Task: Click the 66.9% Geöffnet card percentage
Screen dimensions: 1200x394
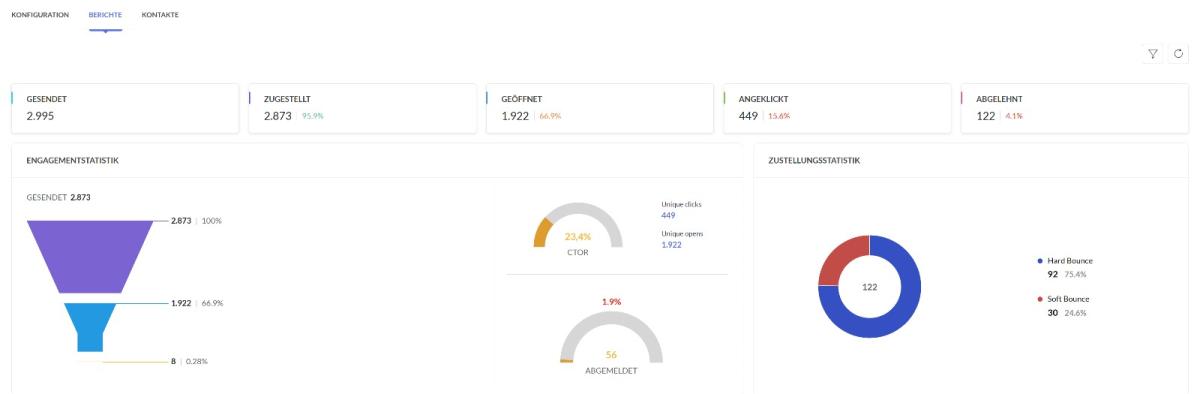Action: point(550,116)
